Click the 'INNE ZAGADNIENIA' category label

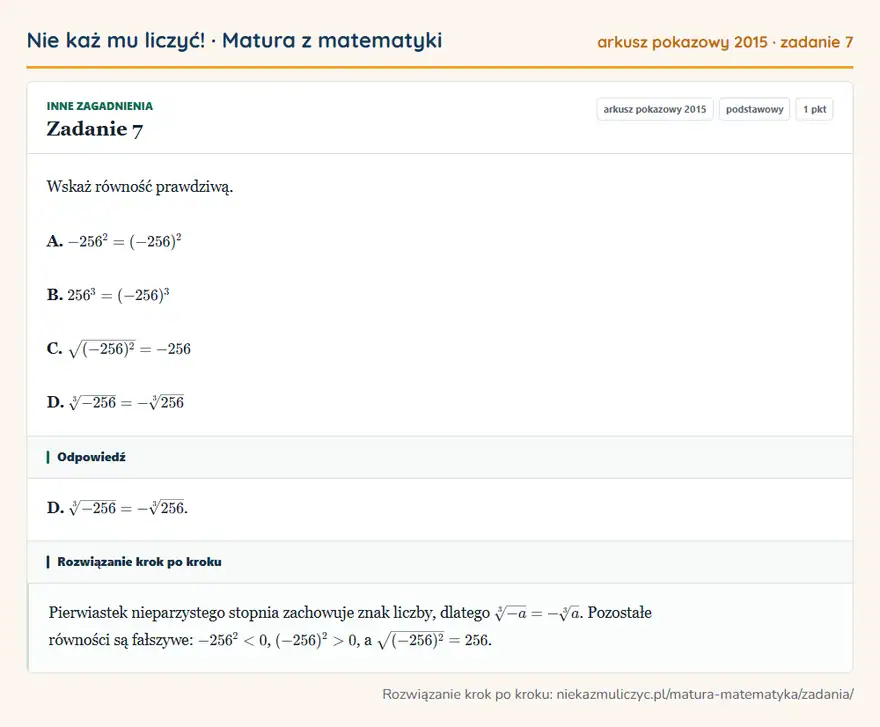coord(100,106)
